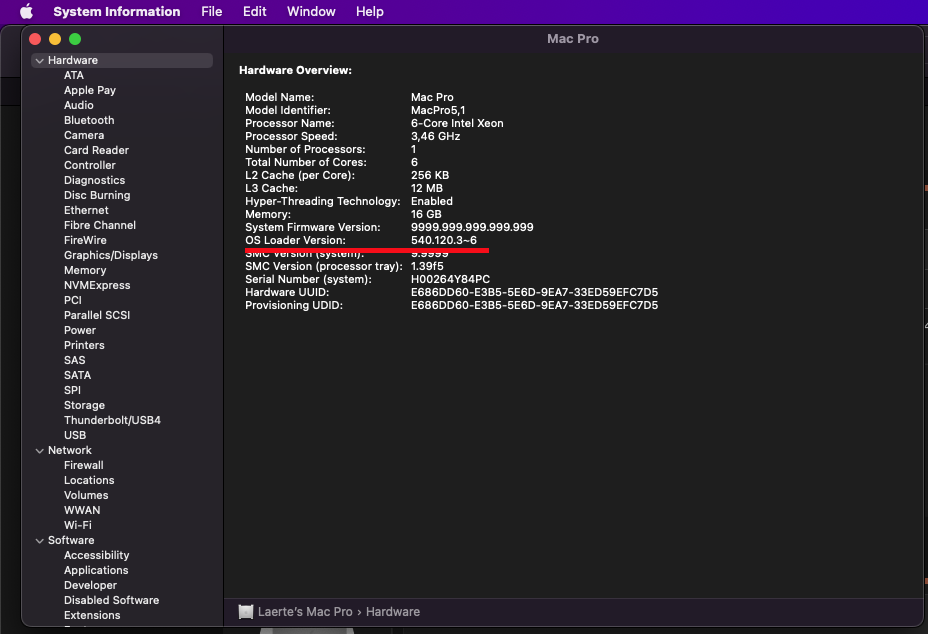Select Printers in the sidebar

pos(84,345)
